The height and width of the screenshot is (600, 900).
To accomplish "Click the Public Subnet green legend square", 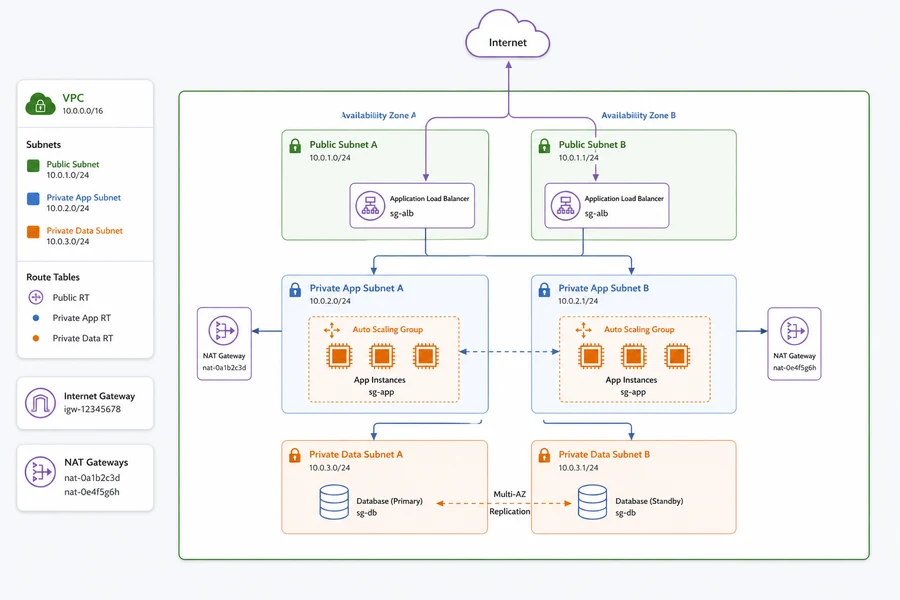I will (33, 166).
